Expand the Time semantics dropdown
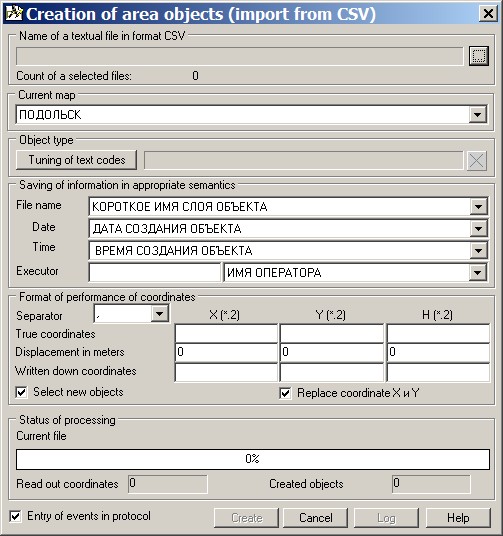This screenshot has height=536, width=503. click(478, 251)
